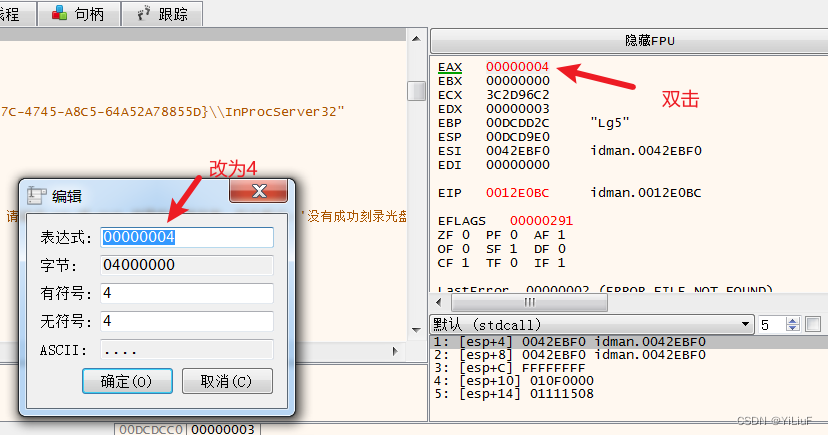Click the ASCII field in edit dialog
The width and height of the screenshot is (828, 435).
coord(187,349)
